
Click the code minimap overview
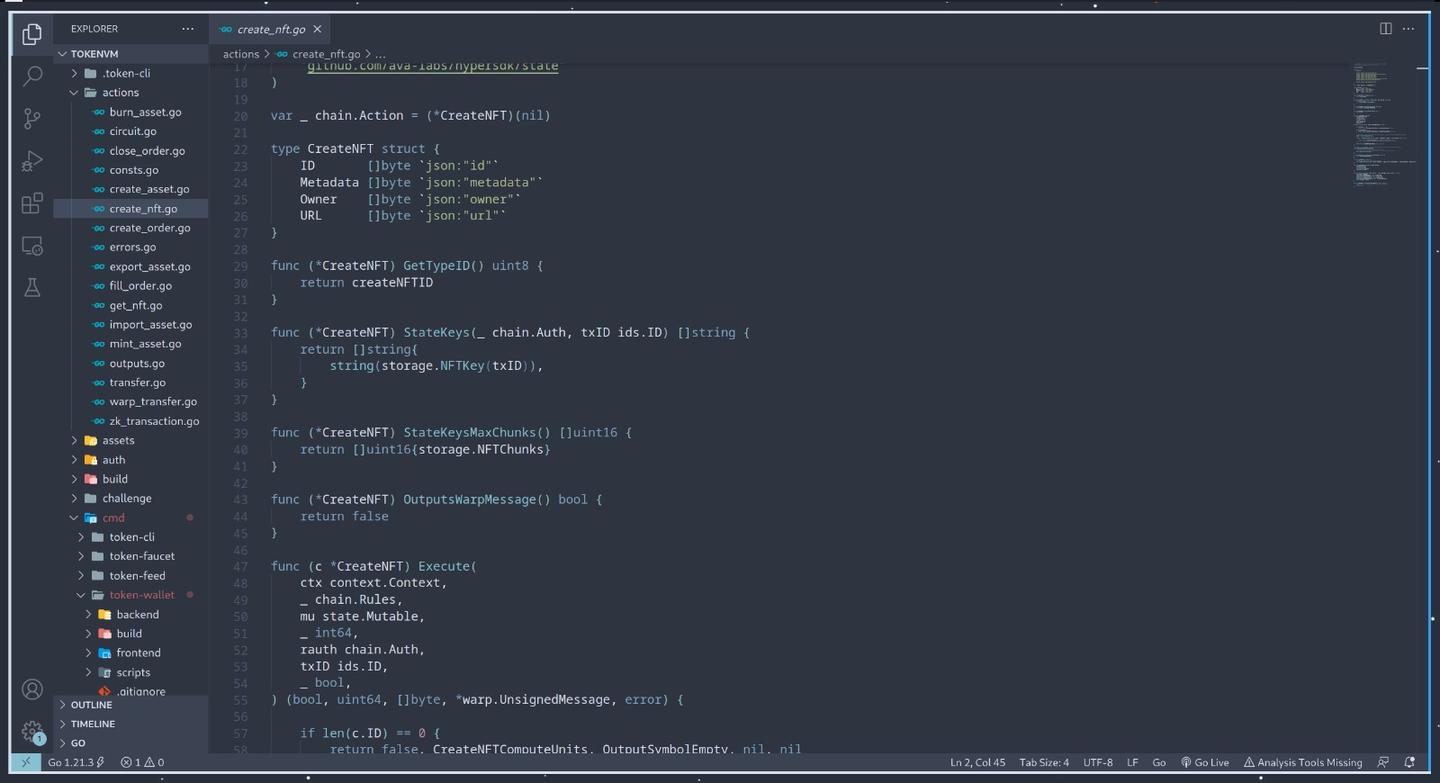point(1383,125)
